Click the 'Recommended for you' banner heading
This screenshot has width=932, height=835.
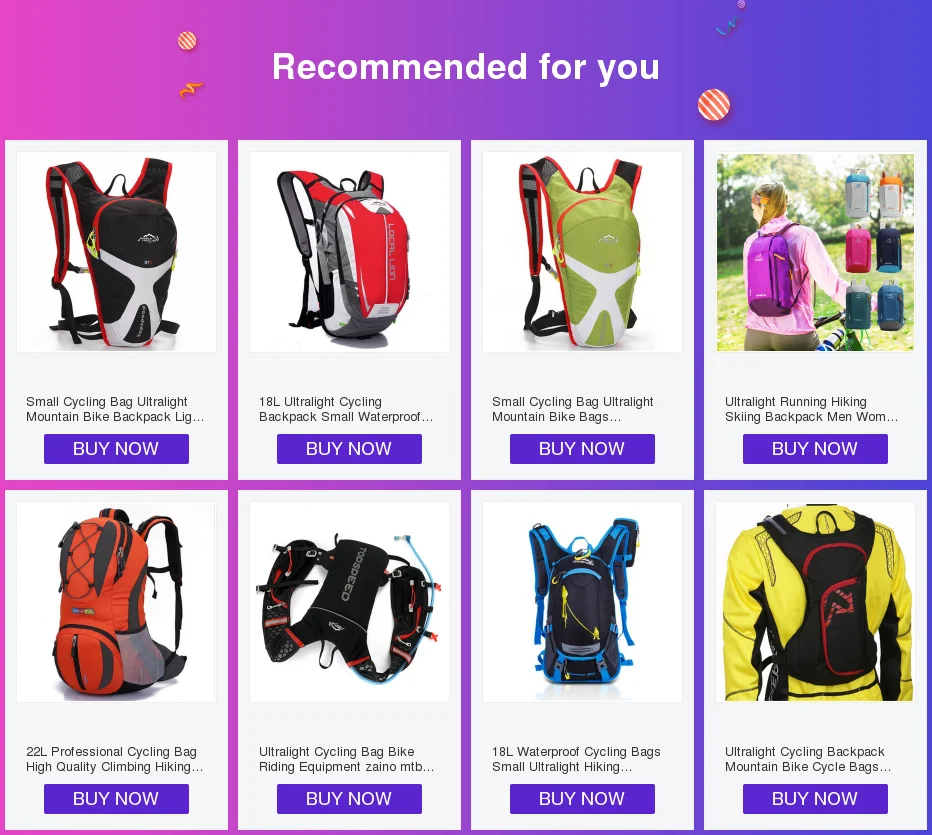coord(466,66)
